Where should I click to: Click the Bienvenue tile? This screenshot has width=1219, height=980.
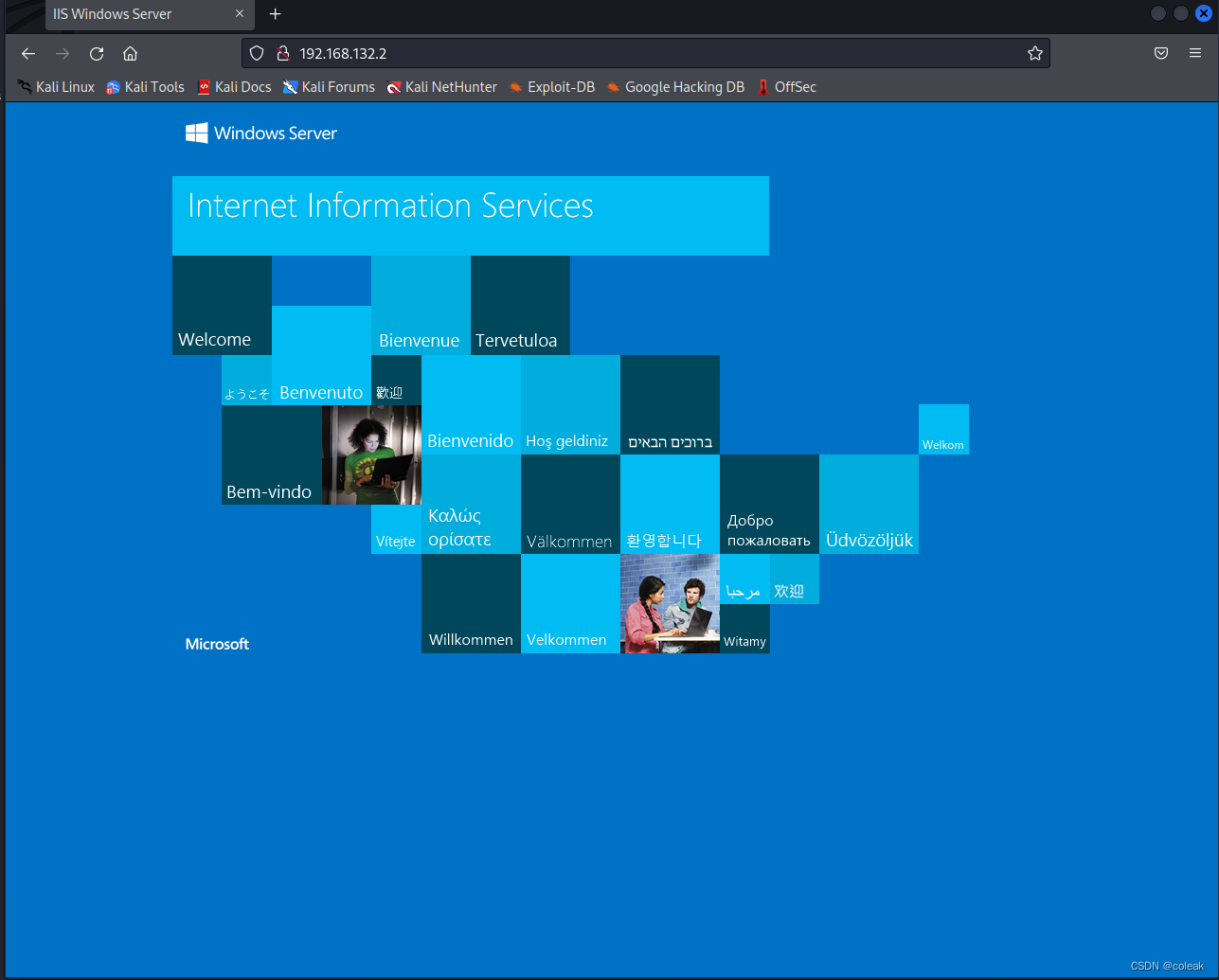(421, 305)
